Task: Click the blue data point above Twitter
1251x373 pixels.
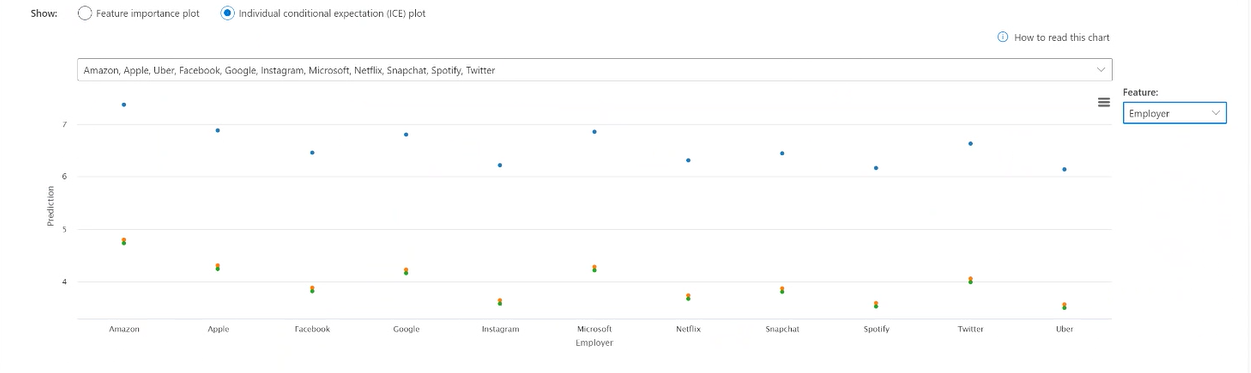Action: click(x=970, y=144)
